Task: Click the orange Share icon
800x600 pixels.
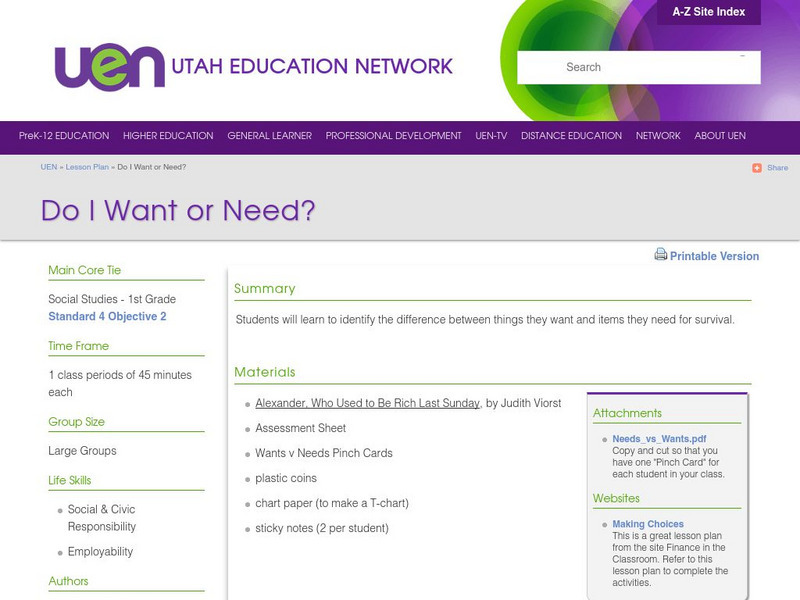Action: 758,168
